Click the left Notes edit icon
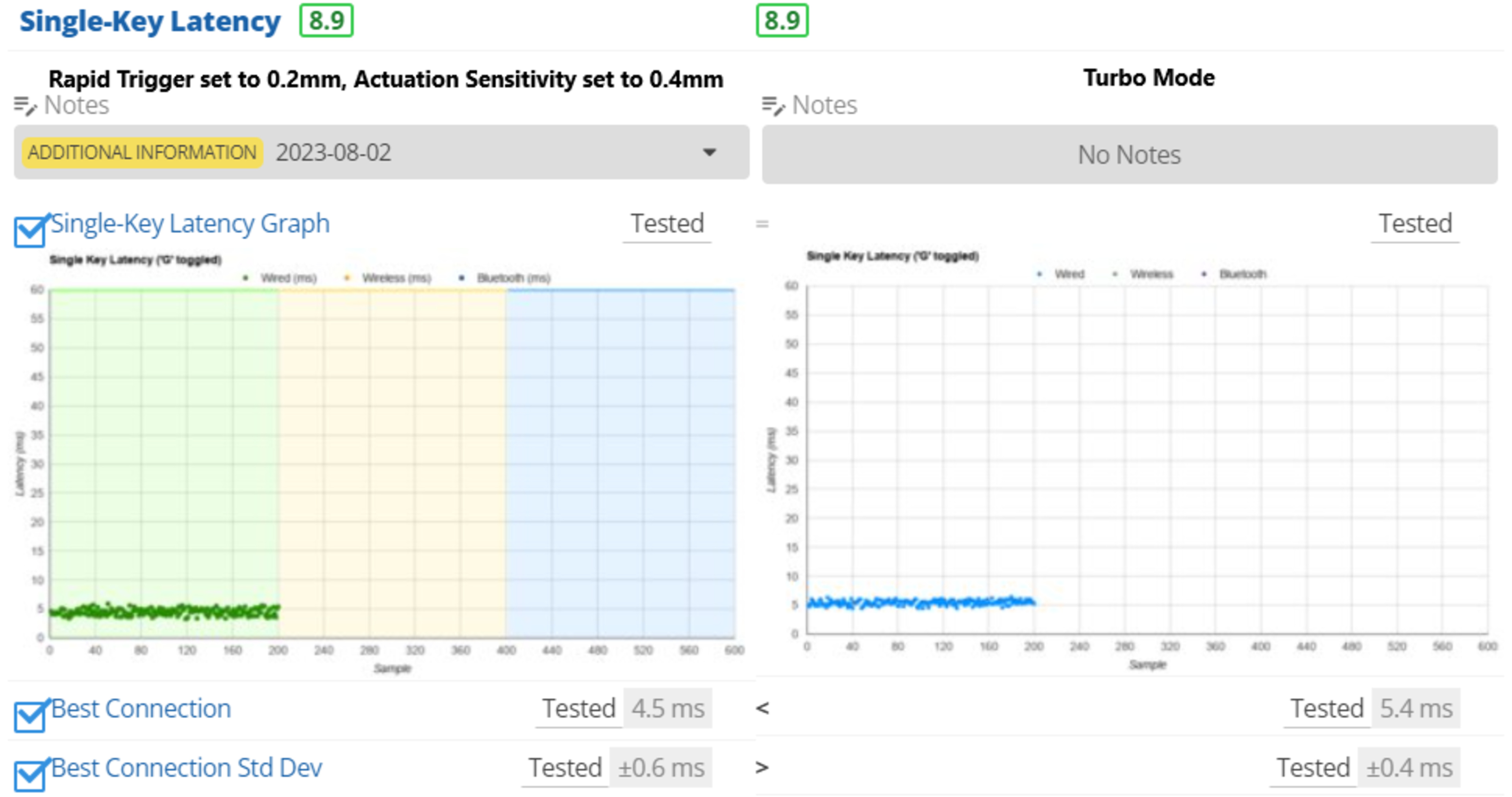Screen dimensions: 1512x797 point(25,106)
